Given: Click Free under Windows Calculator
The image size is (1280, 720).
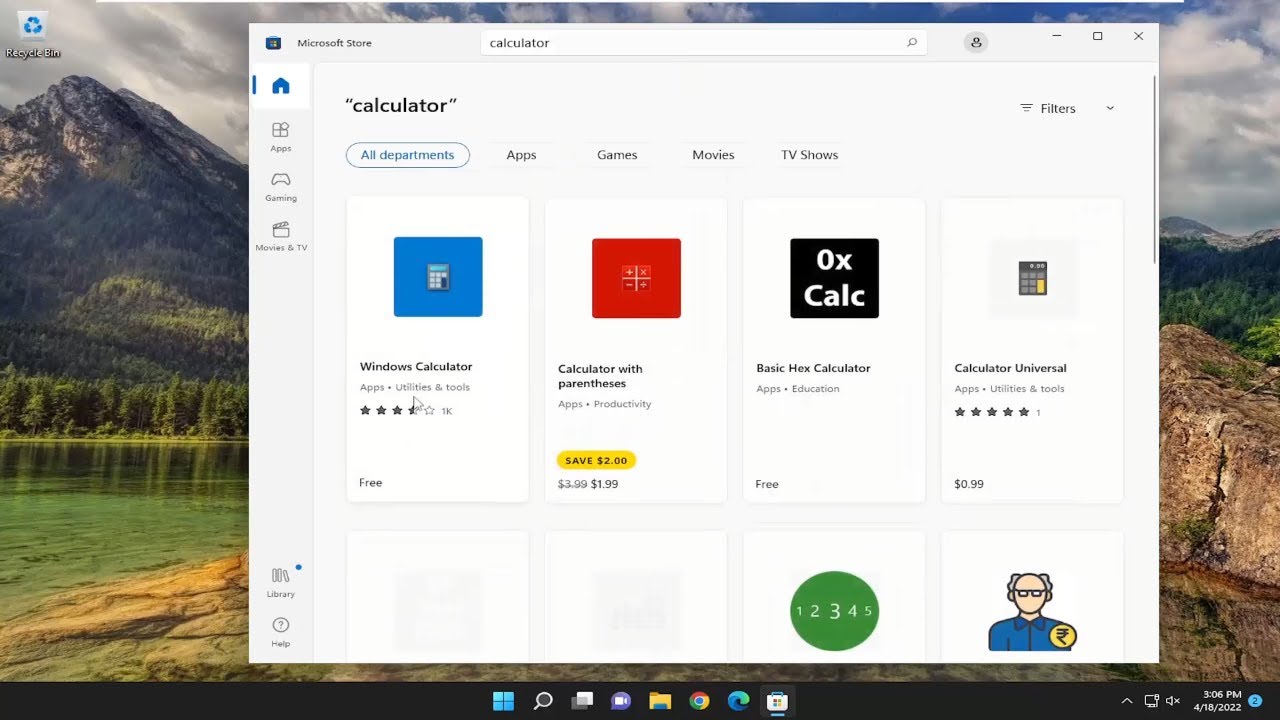Looking at the screenshot, I should point(370,482).
